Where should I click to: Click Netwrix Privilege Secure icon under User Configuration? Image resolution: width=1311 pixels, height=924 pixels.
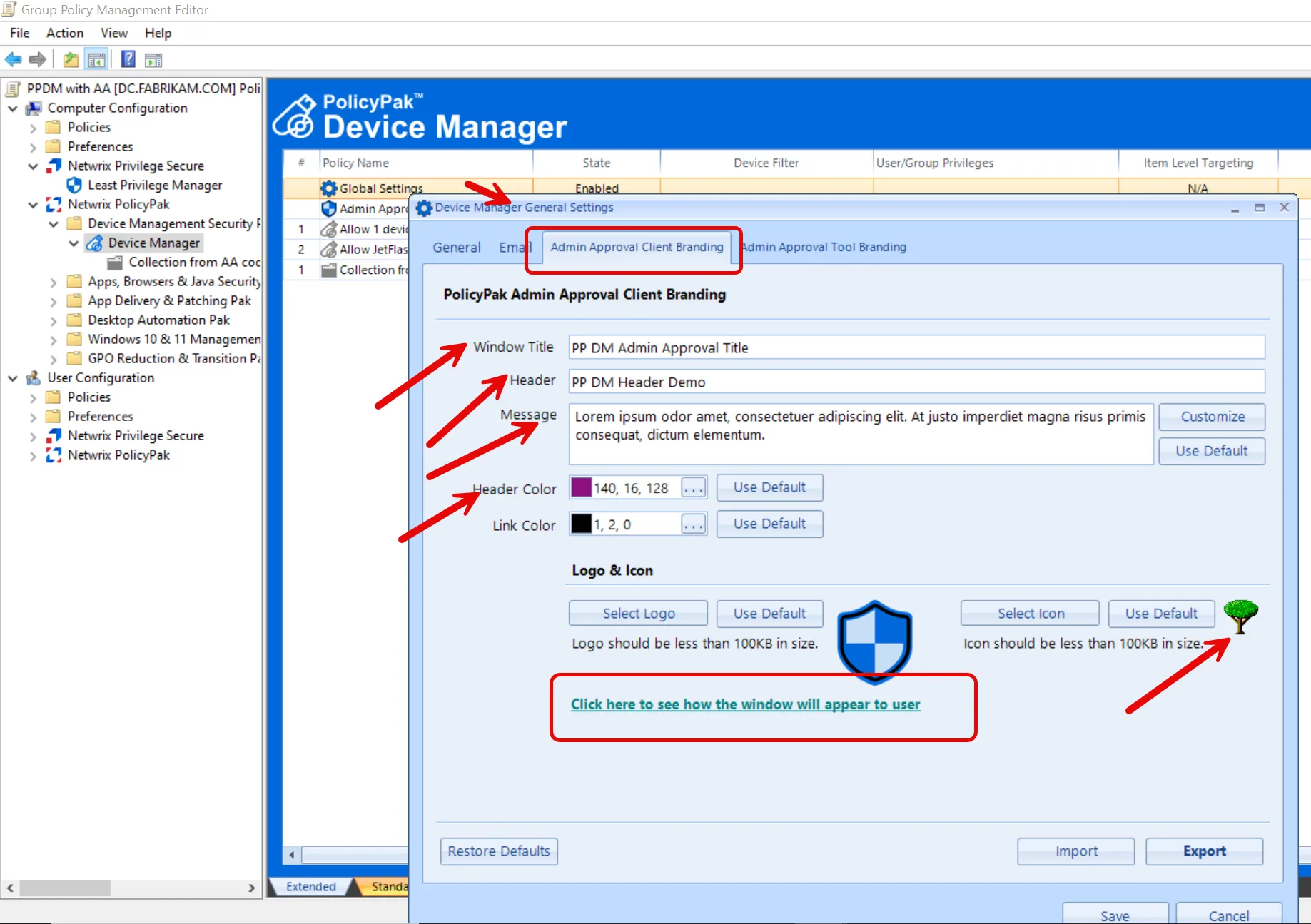(x=54, y=435)
